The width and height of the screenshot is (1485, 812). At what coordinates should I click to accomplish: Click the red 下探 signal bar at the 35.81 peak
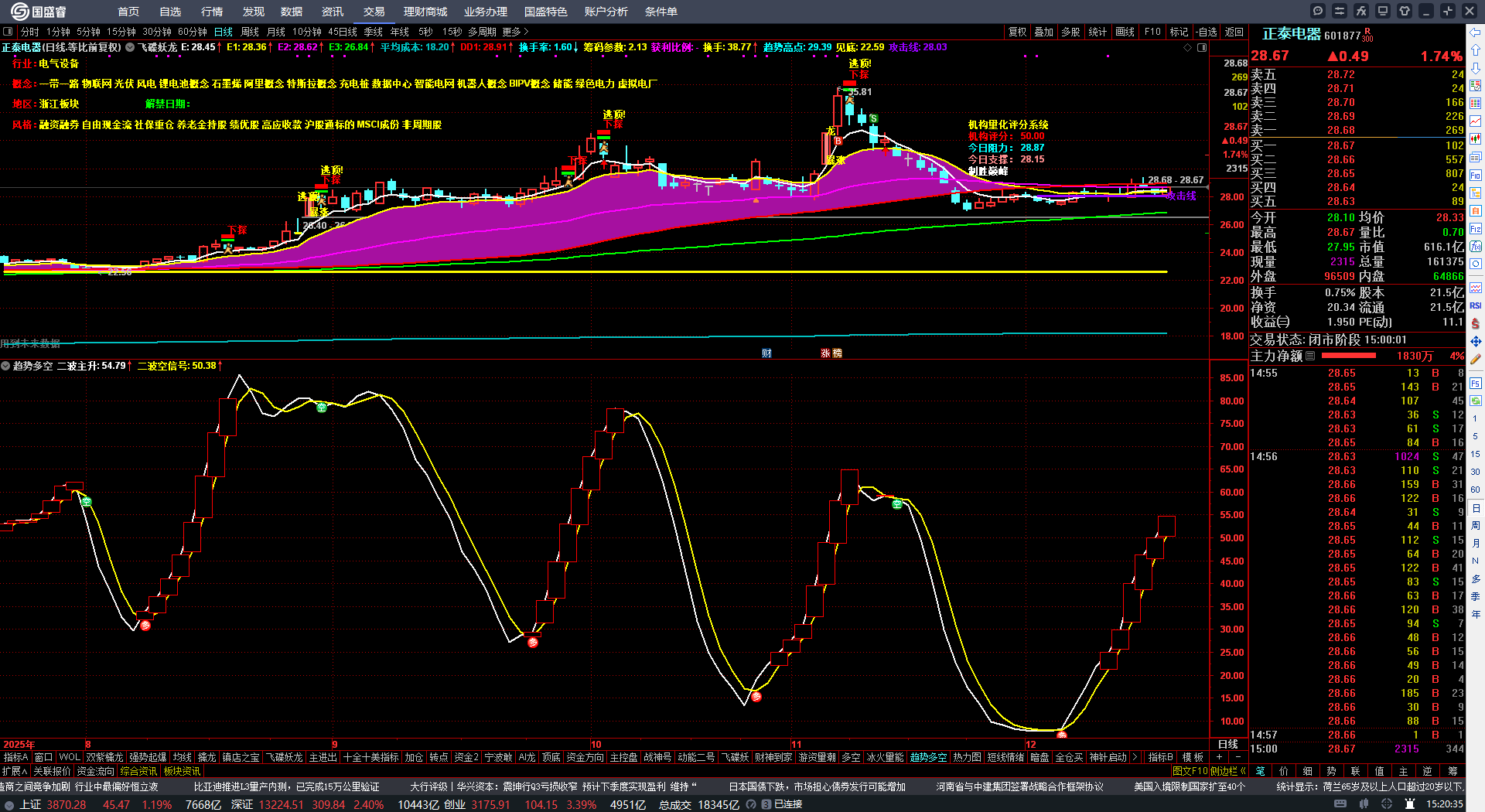click(849, 83)
